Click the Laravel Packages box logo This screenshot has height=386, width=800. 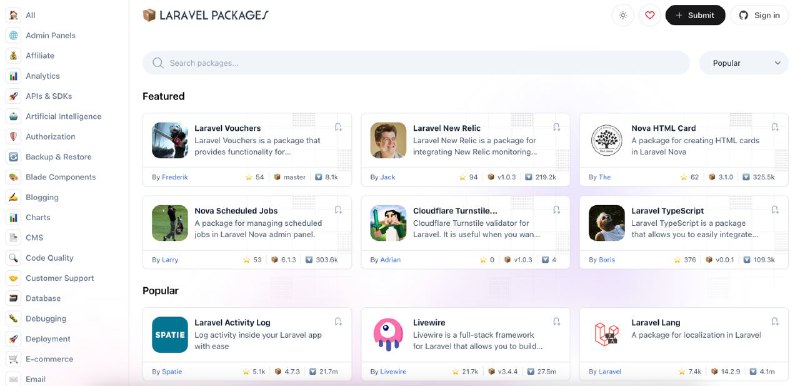click(x=149, y=15)
